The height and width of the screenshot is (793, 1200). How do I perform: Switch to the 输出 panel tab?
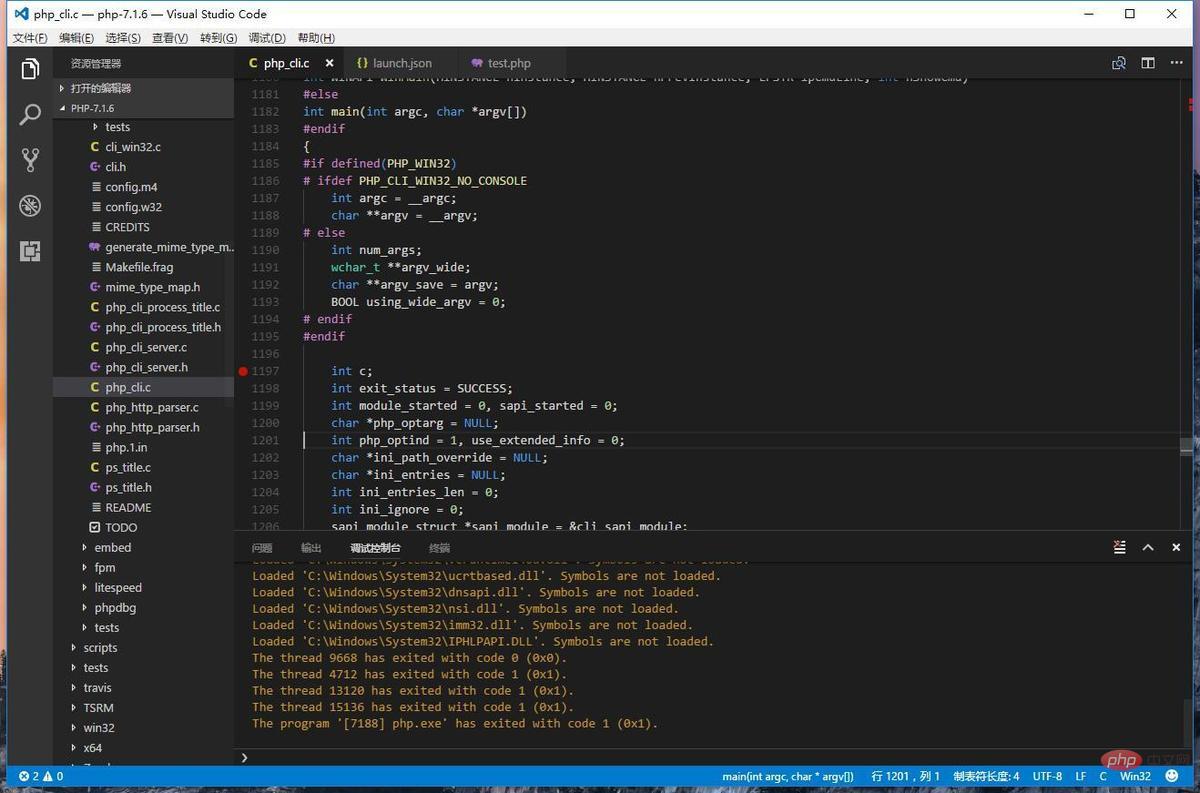point(311,548)
